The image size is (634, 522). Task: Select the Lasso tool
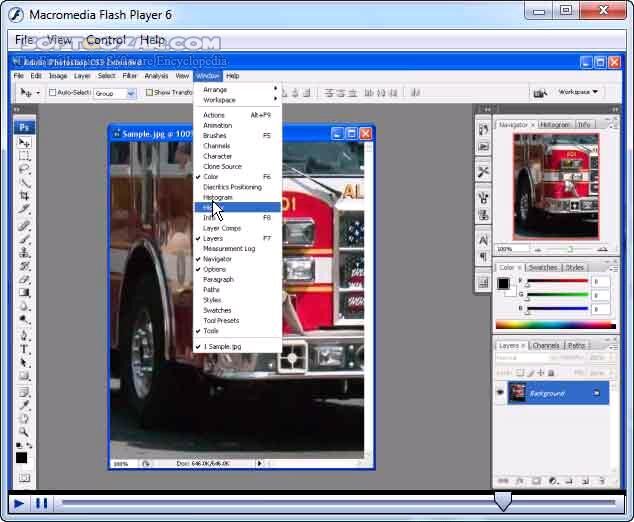24,169
